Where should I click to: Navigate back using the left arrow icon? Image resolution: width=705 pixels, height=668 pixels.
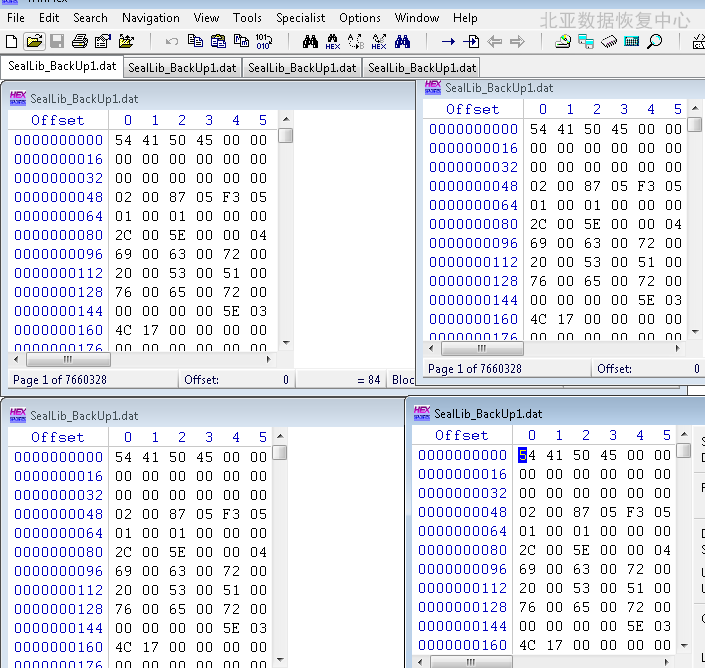[495, 42]
